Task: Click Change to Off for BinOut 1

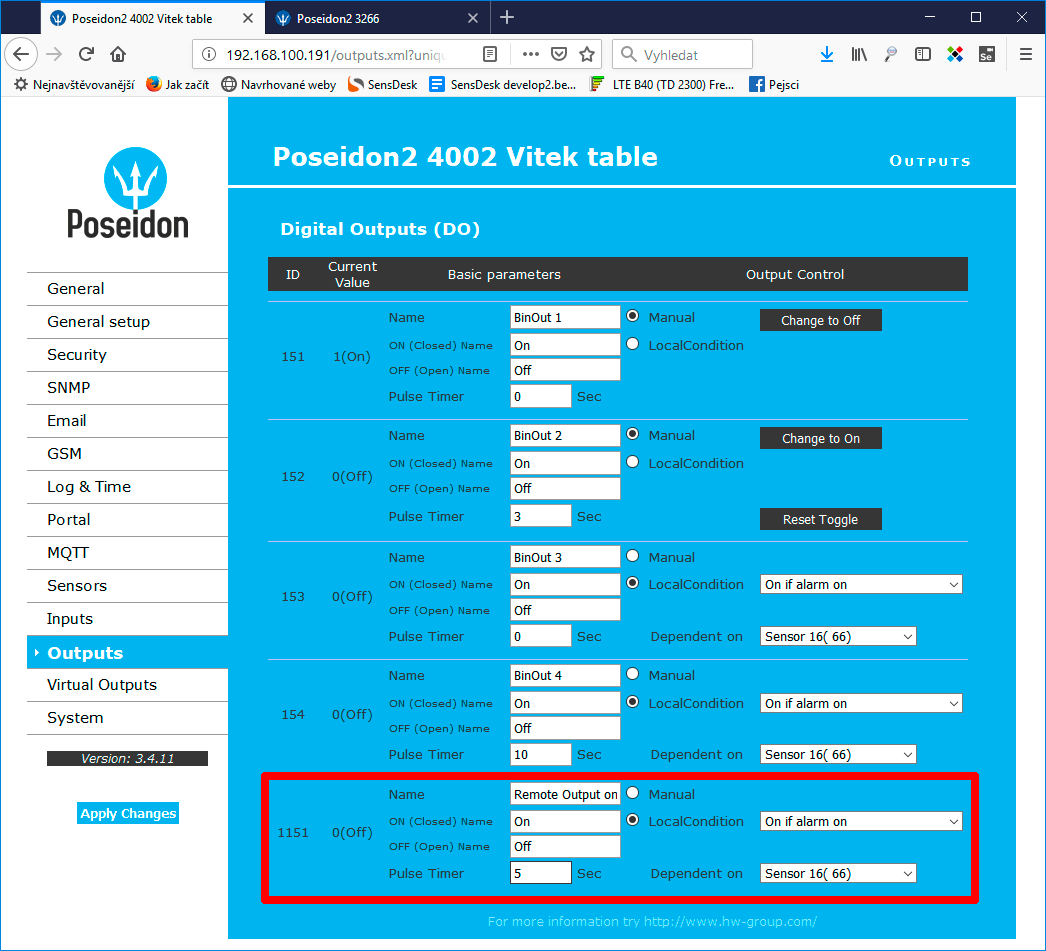Action: coord(821,320)
